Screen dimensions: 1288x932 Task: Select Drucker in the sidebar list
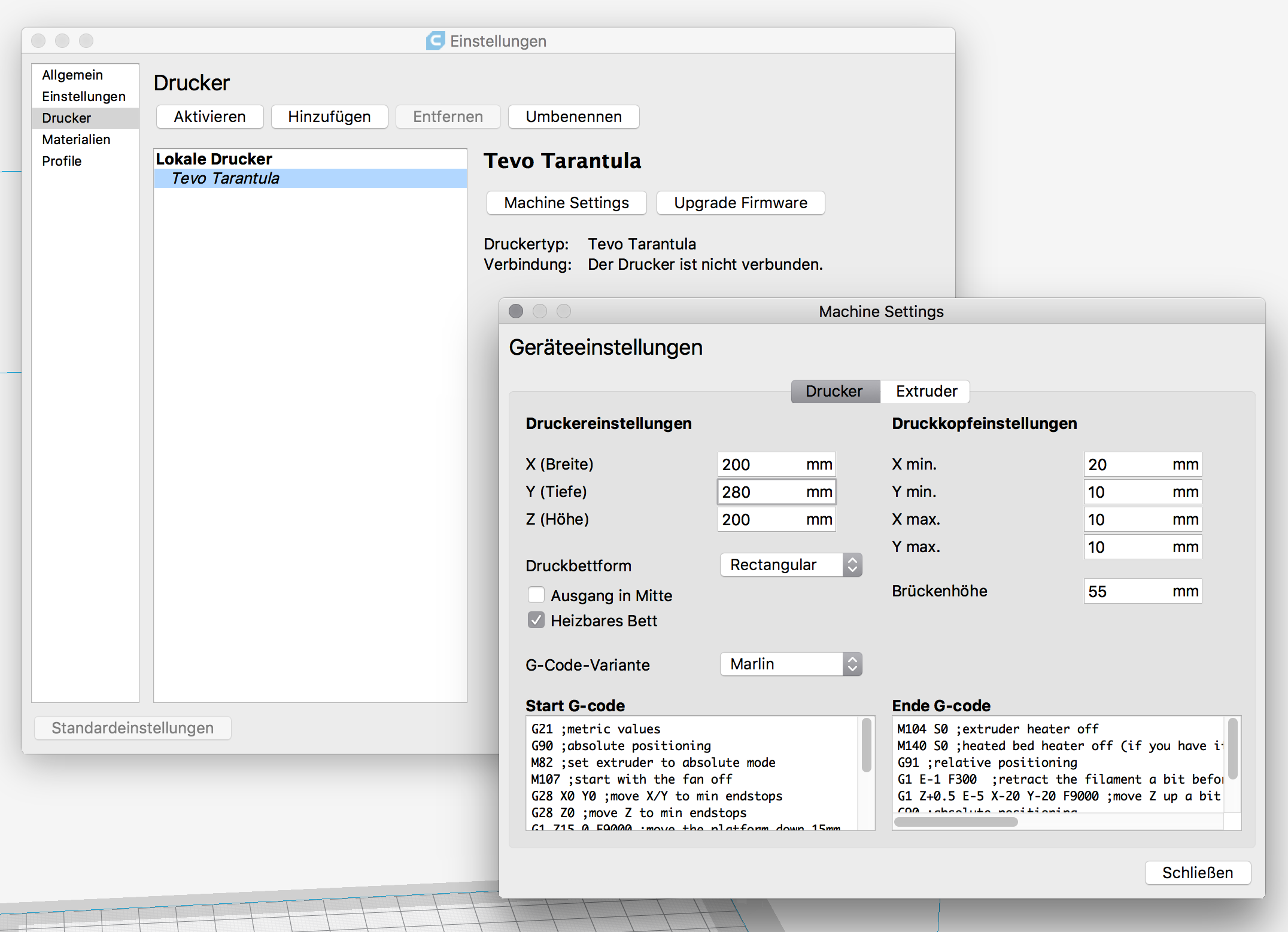click(x=85, y=118)
